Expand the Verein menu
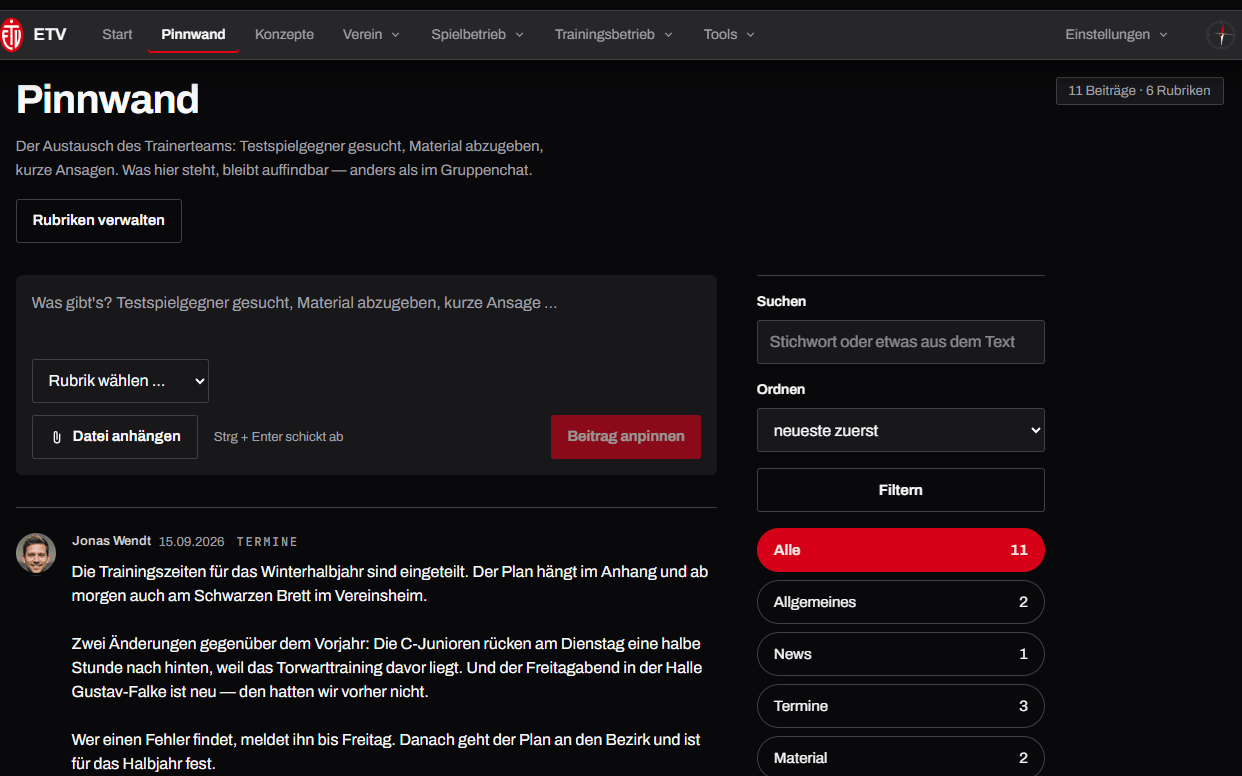The image size is (1242, 776). point(371,34)
